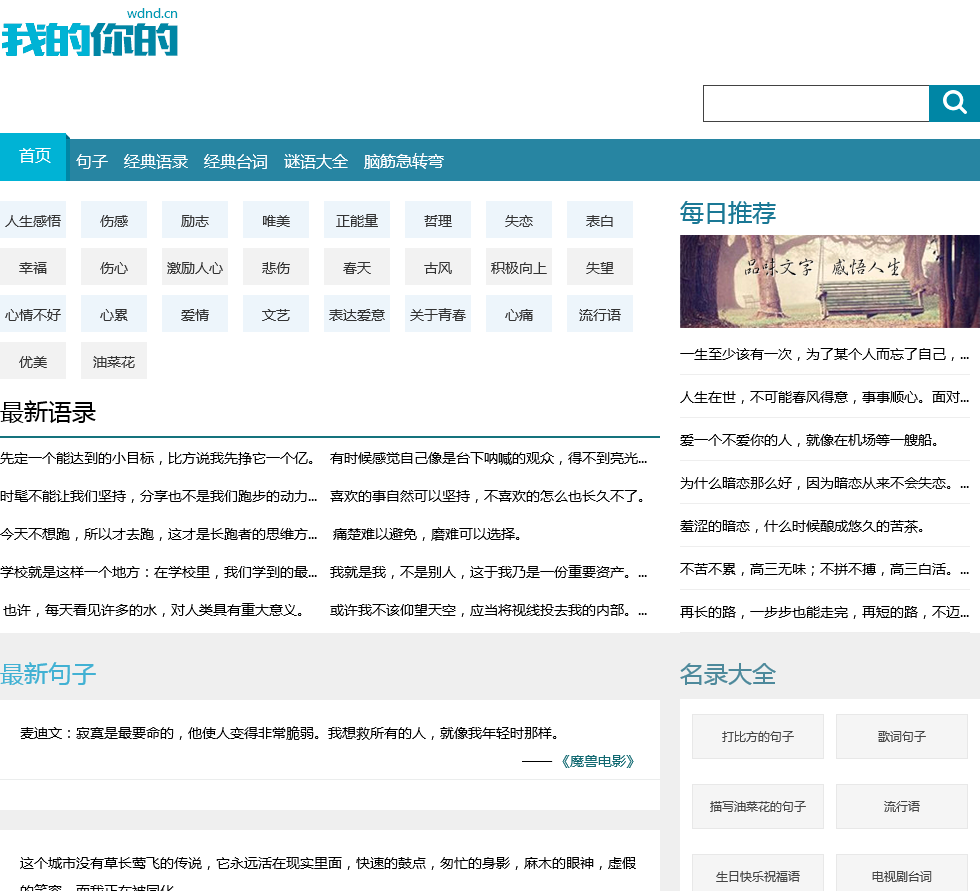Open recommendation 为什么暗恋那么好
This screenshot has width=980, height=891.
824,483
